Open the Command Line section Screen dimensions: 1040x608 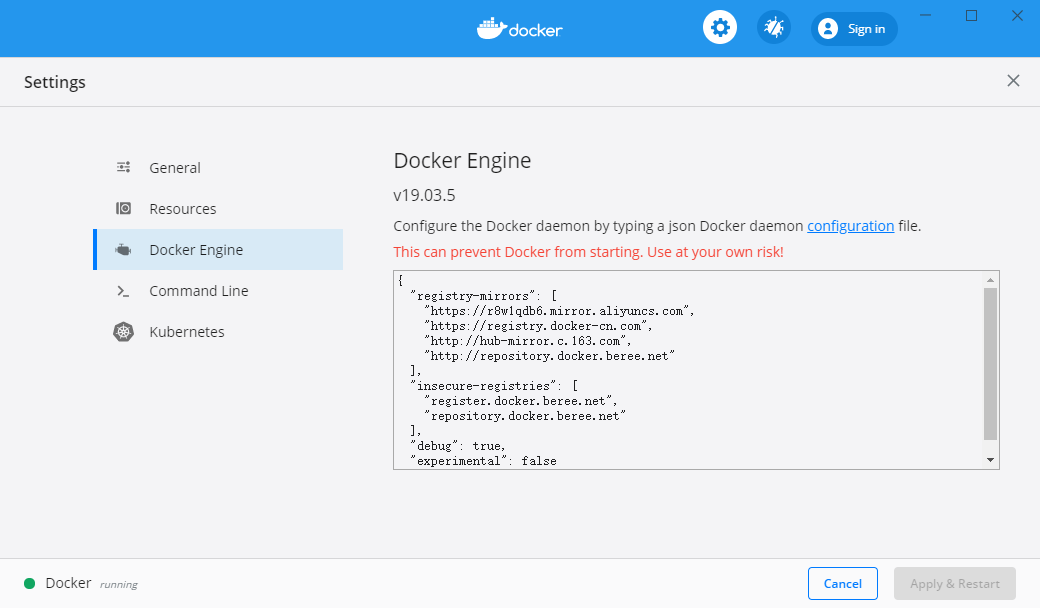(218, 291)
